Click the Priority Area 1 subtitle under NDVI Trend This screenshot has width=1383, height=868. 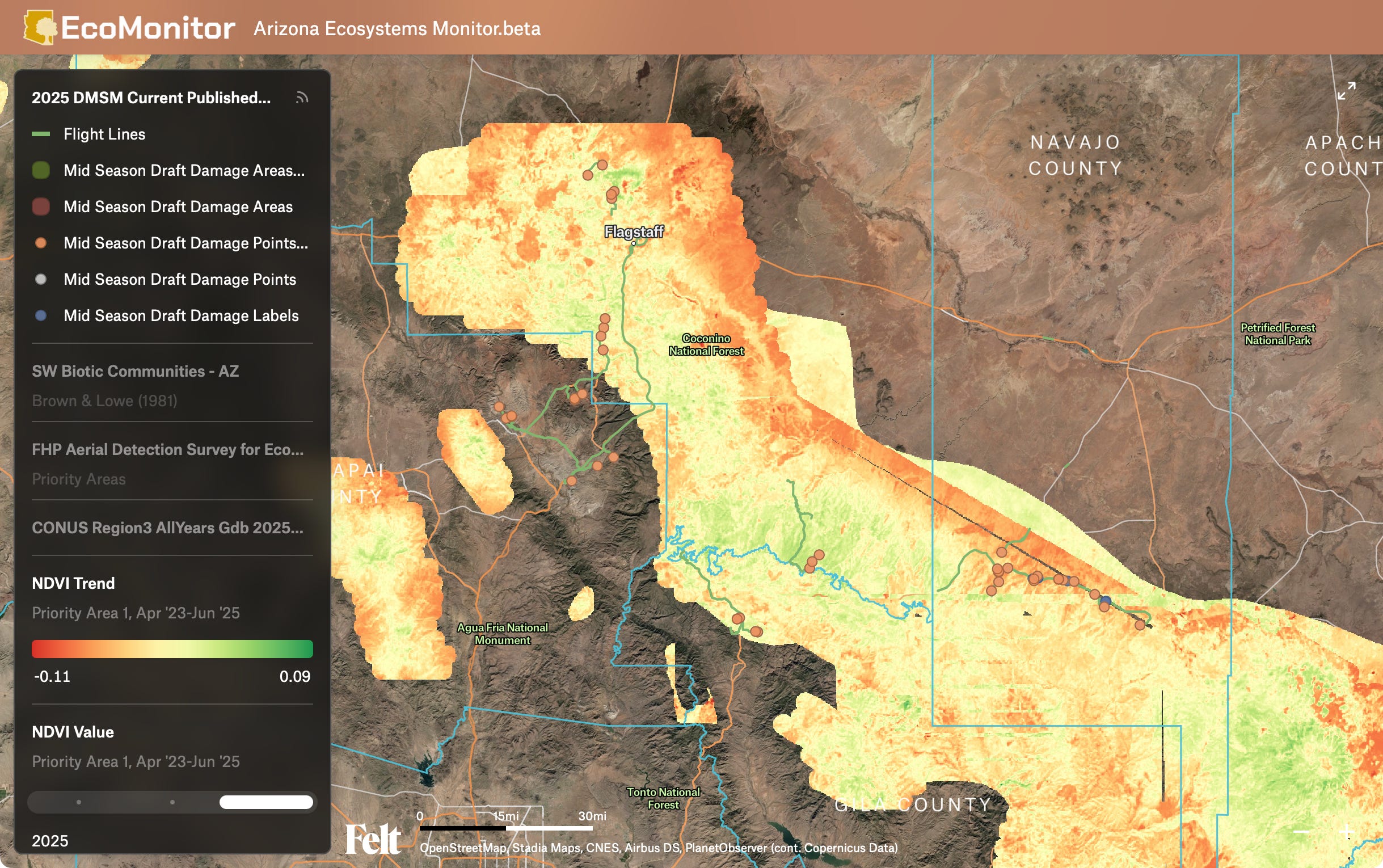point(136,613)
